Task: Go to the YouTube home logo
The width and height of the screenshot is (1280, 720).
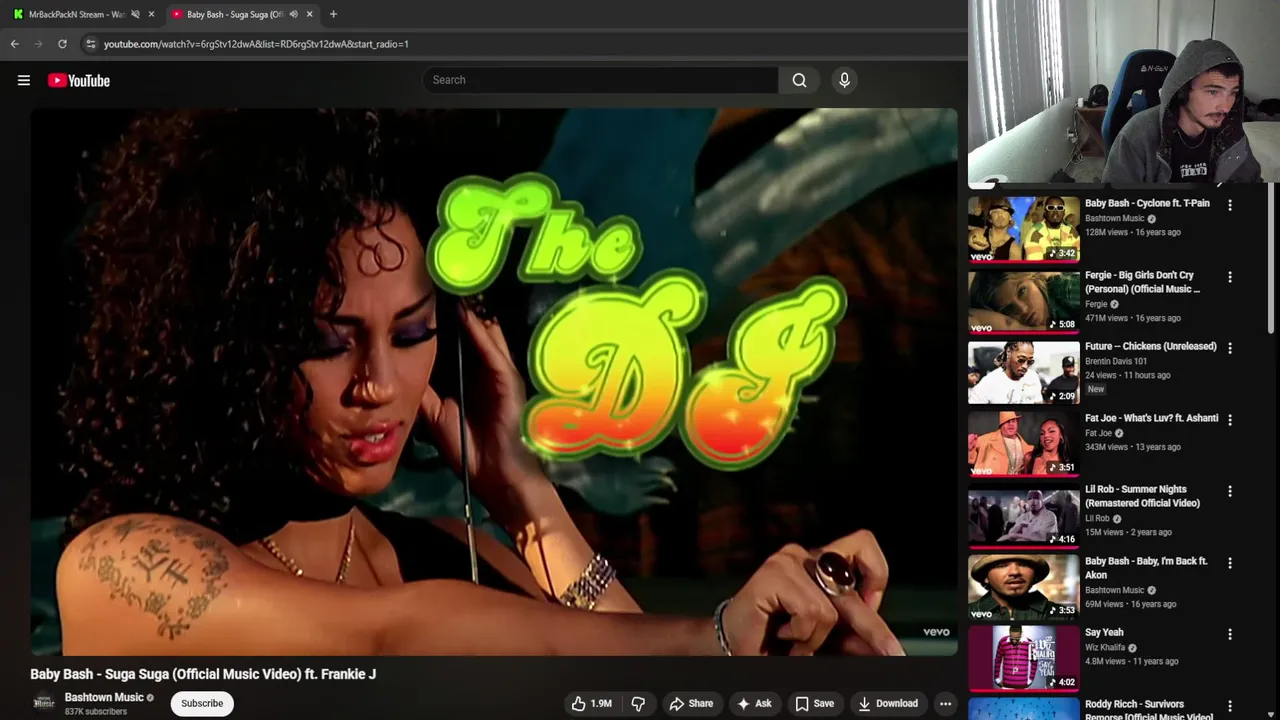Action: click(x=78, y=80)
